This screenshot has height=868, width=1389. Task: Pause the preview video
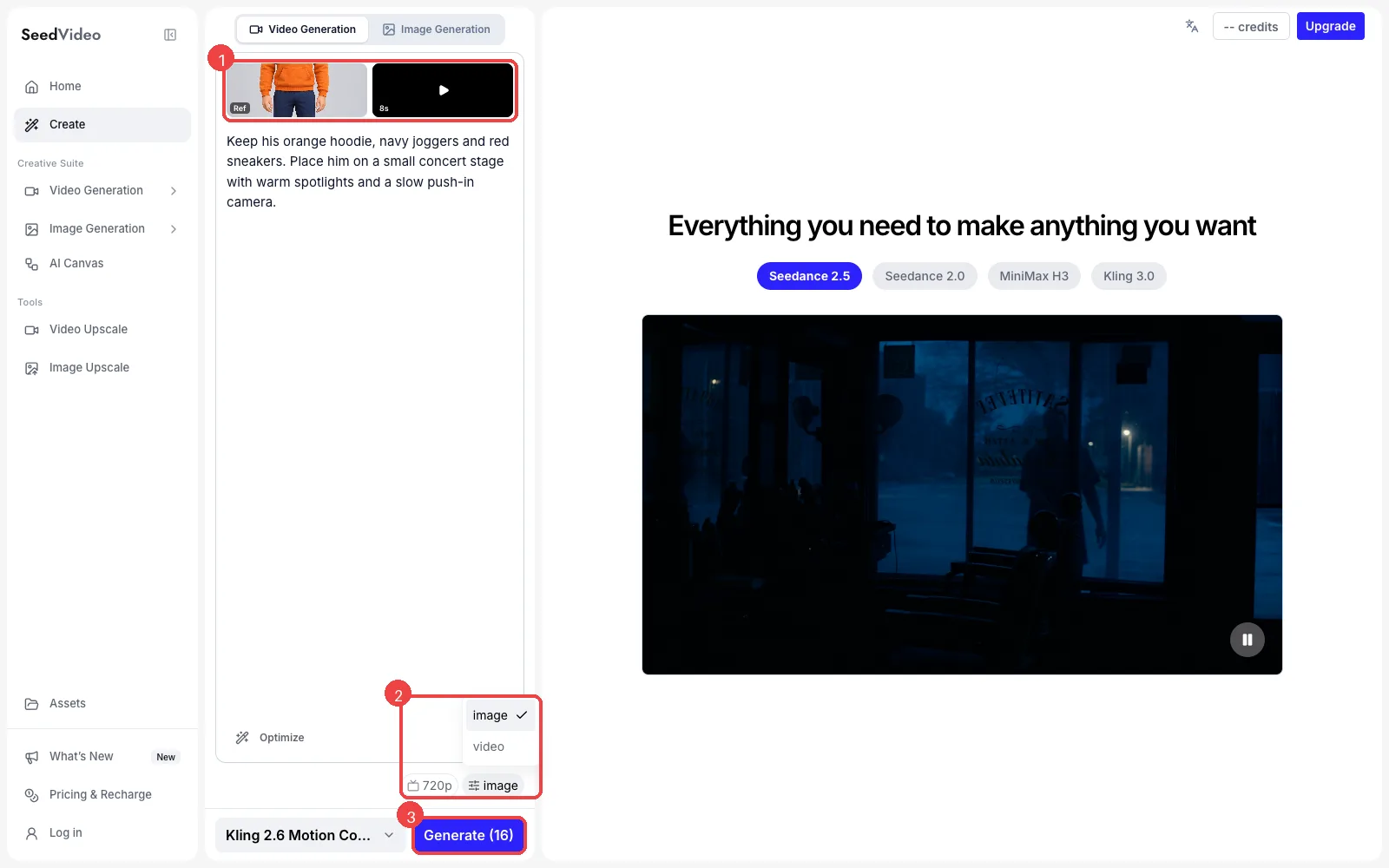pos(1247,640)
